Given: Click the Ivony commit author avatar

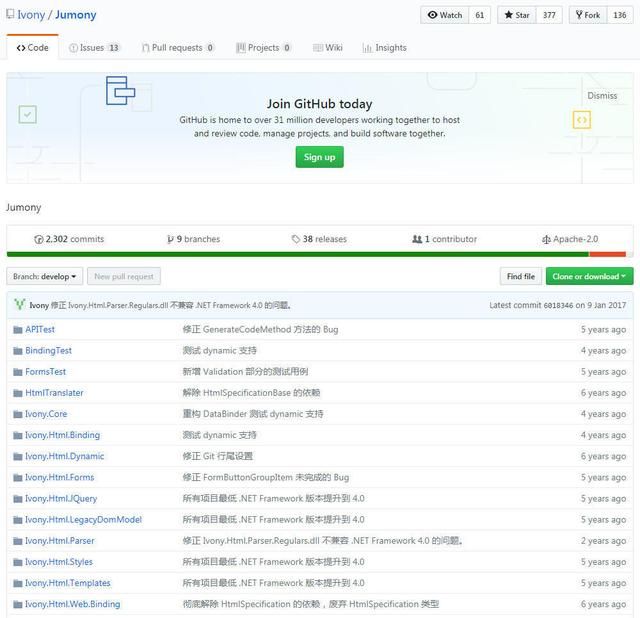Looking at the screenshot, I should click(19, 305).
